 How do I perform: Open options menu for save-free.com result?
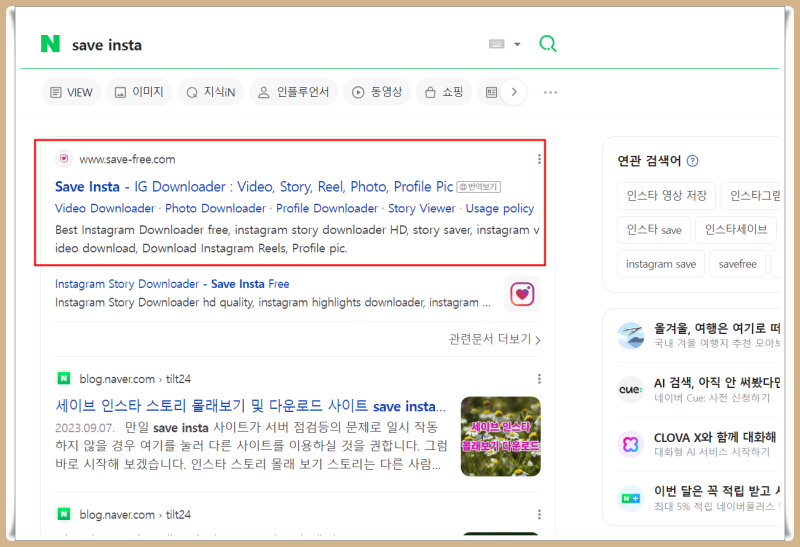539,159
